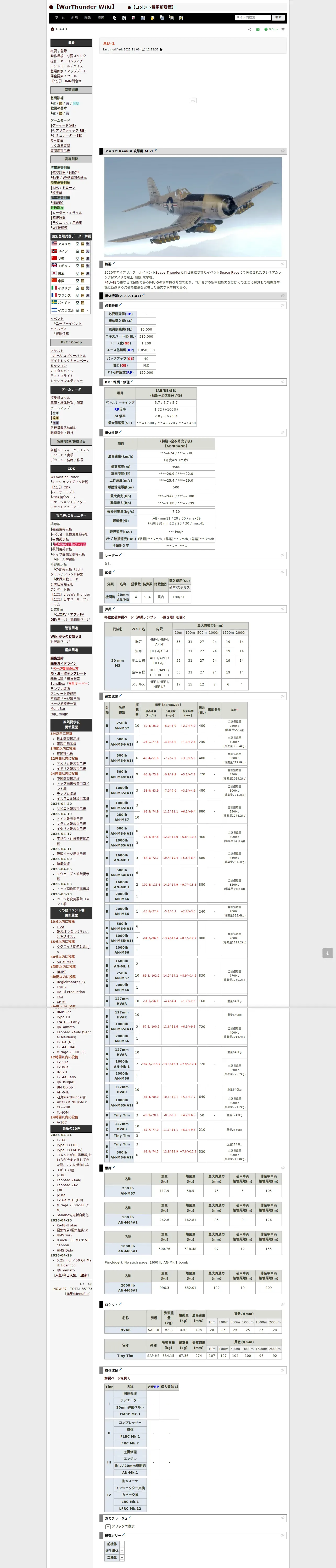Open the WTmissionEditor sidebar link
Screen dimensions: 336x1568
(x=65, y=477)
